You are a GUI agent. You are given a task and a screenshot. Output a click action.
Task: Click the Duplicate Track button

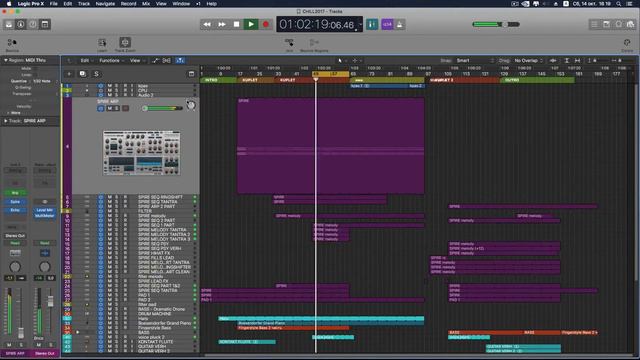[x=83, y=74]
